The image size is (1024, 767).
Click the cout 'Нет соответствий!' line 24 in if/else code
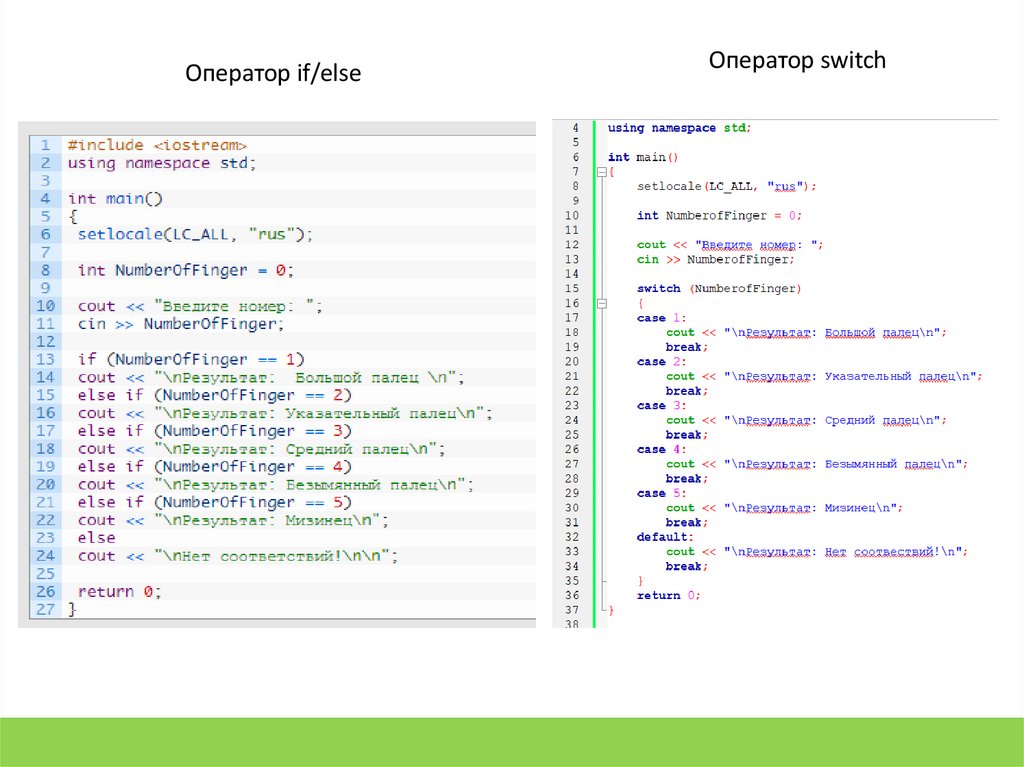(x=238, y=556)
